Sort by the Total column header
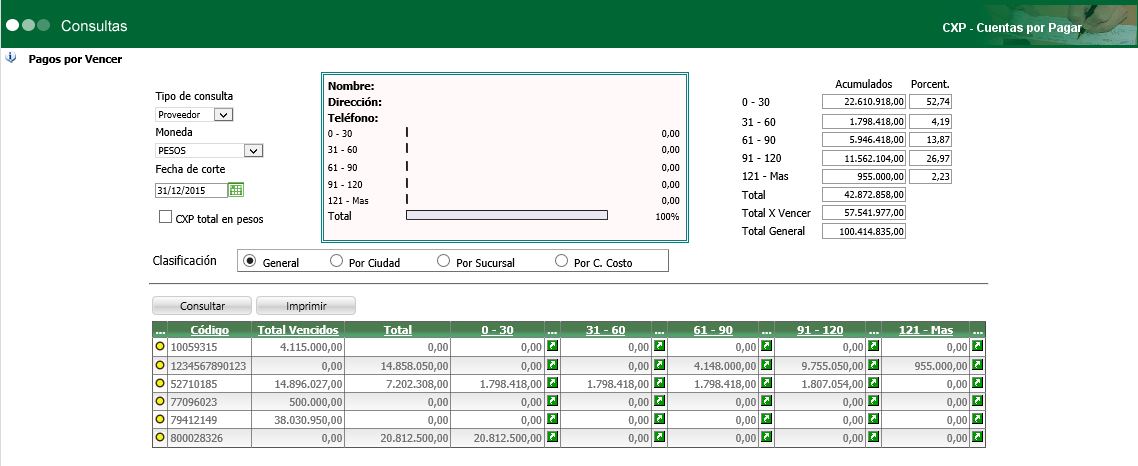Image resolution: width=1138 pixels, height=466 pixels. click(x=398, y=330)
